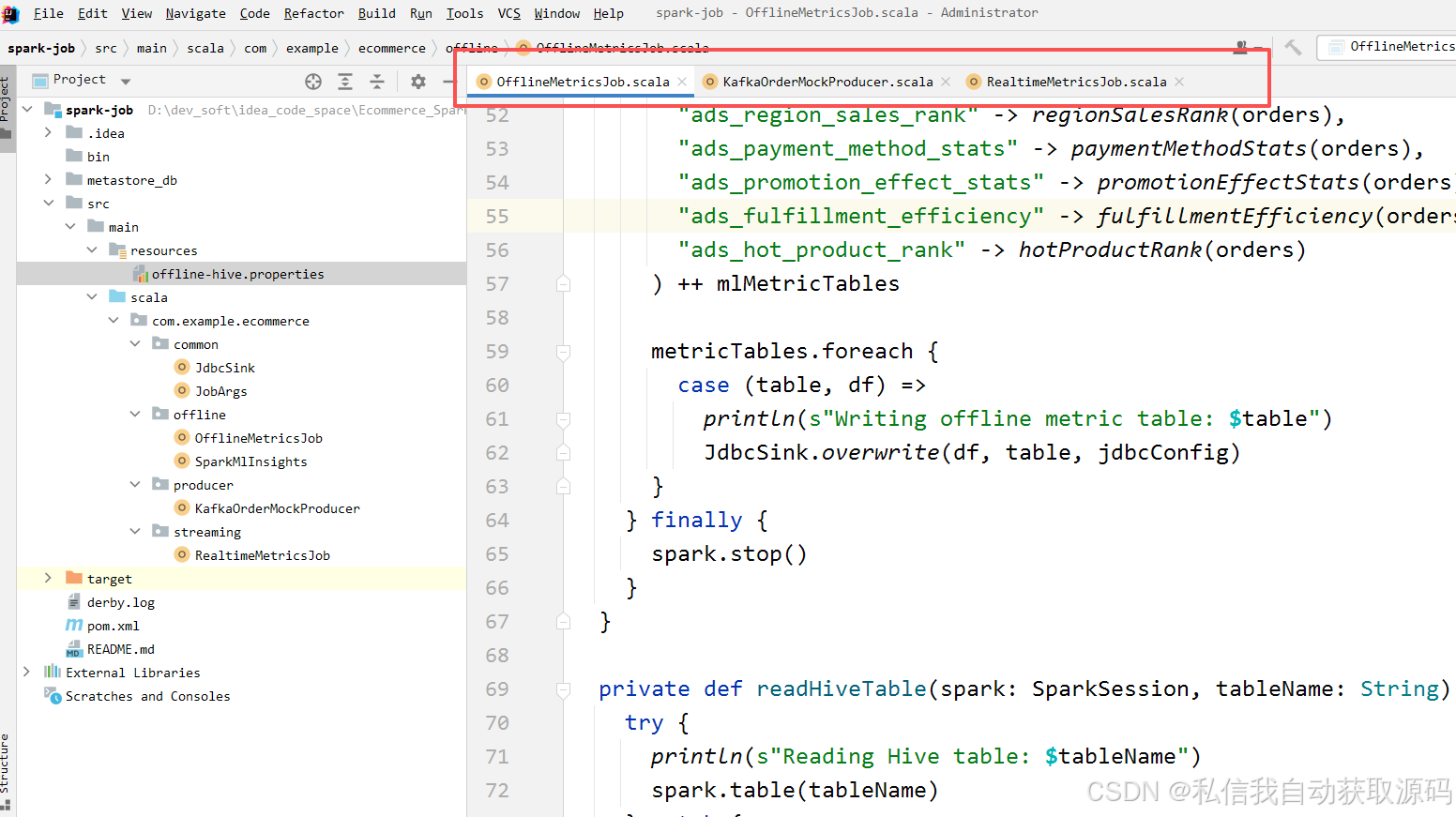This screenshot has width=1456, height=817.
Task: Click line number 55 in gutter
Action: click(497, 217)
